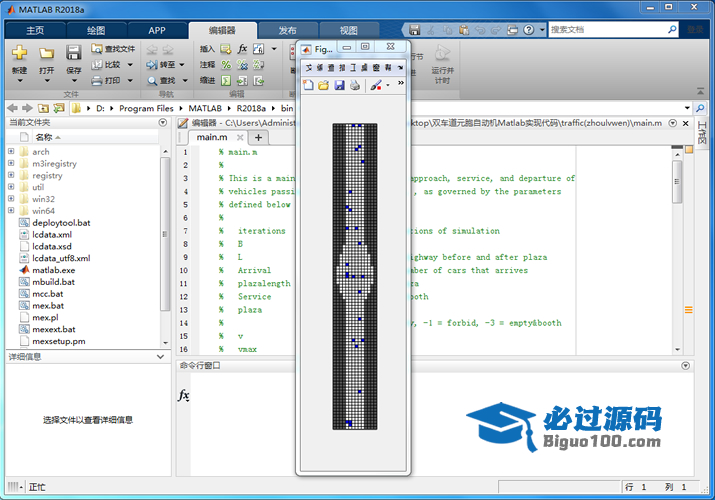The height and width of the screenshot is (500, 715).
Task: Click the quick access save icon
Action: pyautogui.click(x=414, y=30)
